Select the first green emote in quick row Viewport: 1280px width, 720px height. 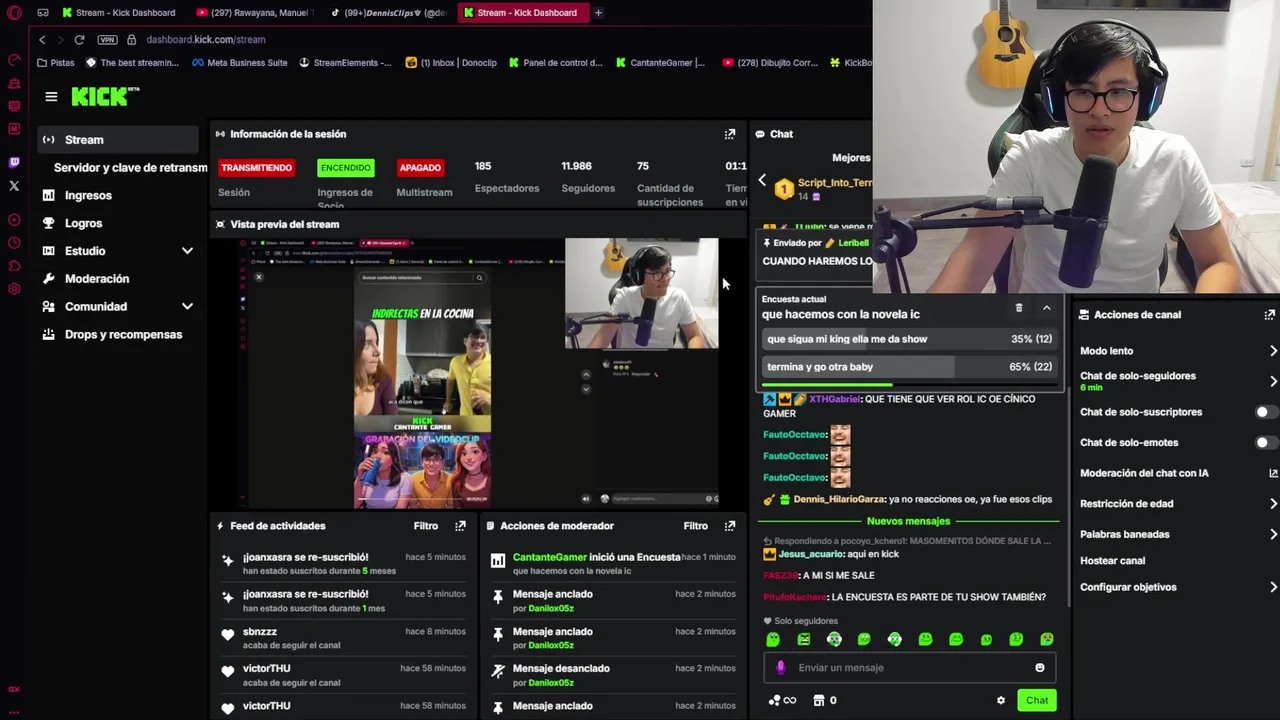pyautogui.click(x=773, y=640)
